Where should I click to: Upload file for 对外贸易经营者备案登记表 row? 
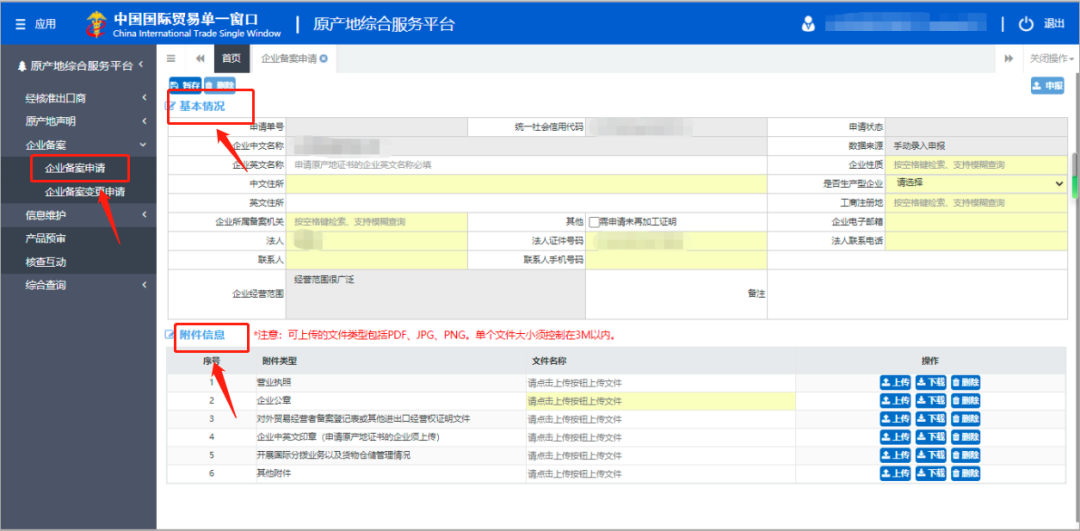895,419
